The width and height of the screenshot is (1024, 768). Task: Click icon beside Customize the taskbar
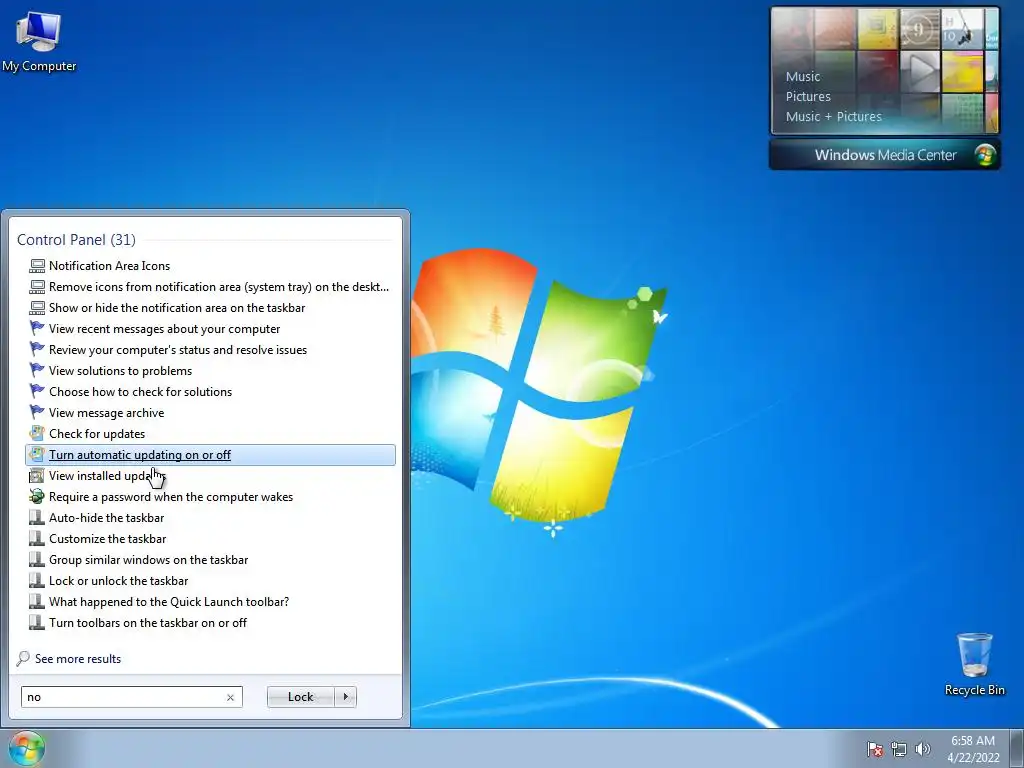point(37,539)
